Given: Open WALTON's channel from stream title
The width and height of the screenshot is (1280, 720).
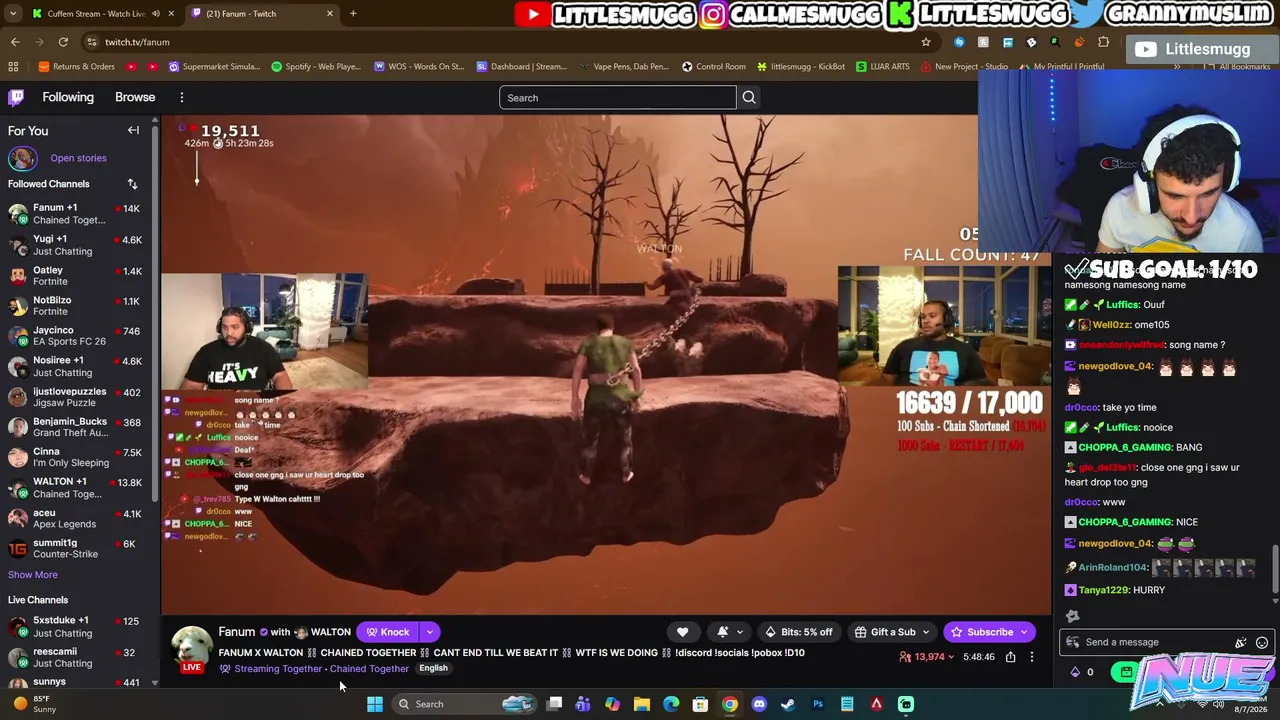Looking at the screenshot, I should [330, 632].
